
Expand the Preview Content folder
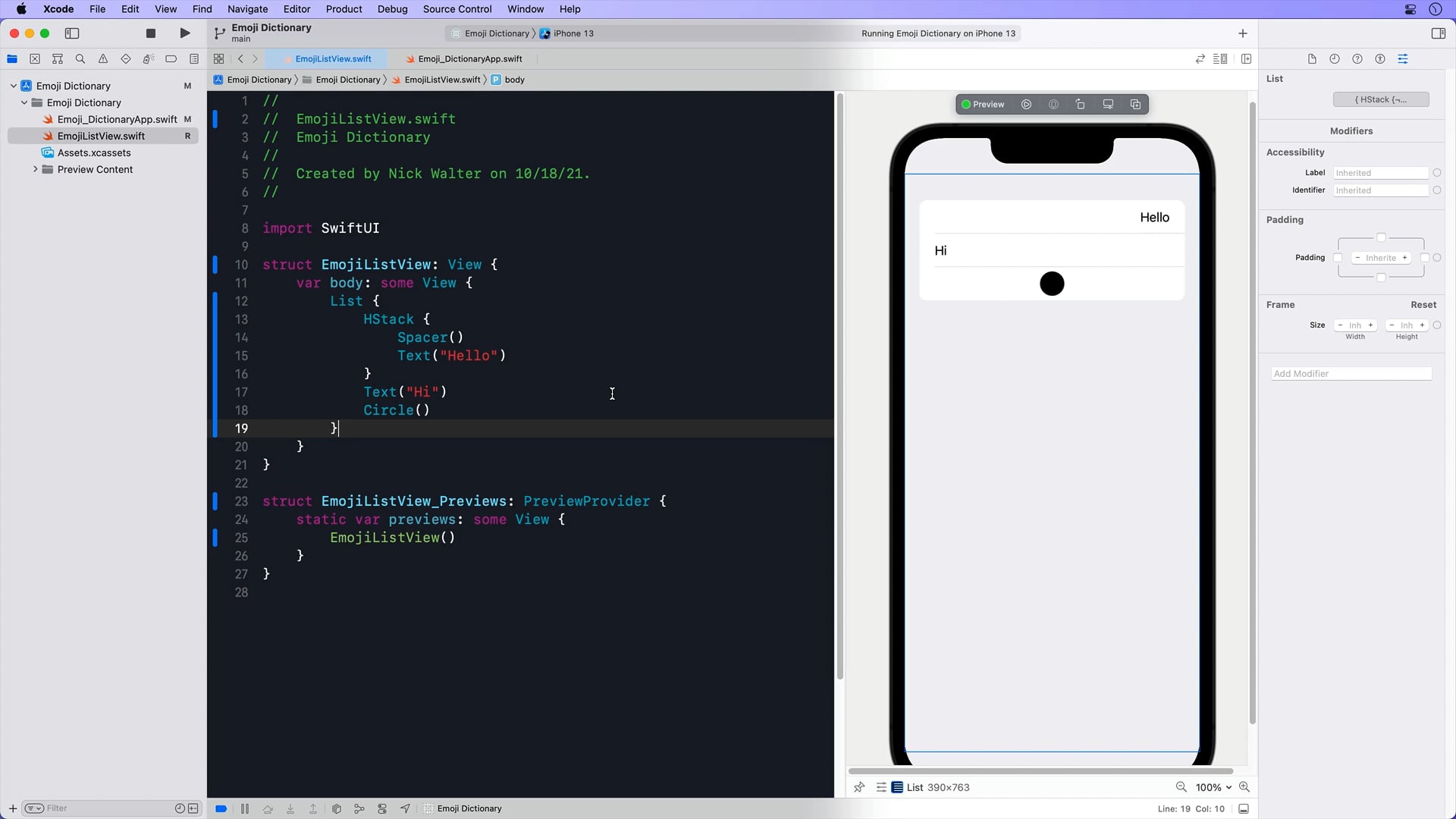(35, 170)
